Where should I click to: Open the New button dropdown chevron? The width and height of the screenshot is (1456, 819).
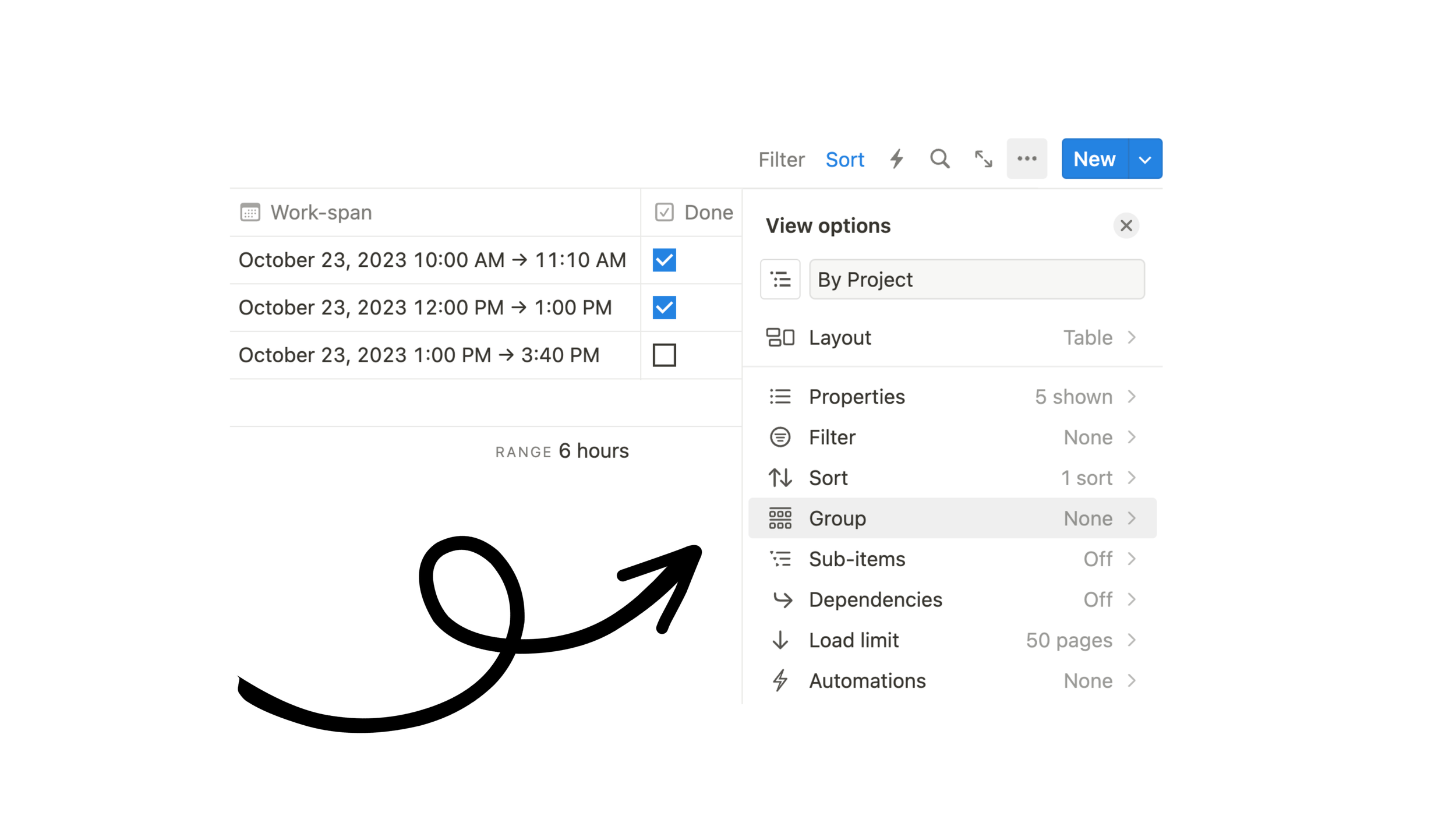click(x=1144, y=158)
